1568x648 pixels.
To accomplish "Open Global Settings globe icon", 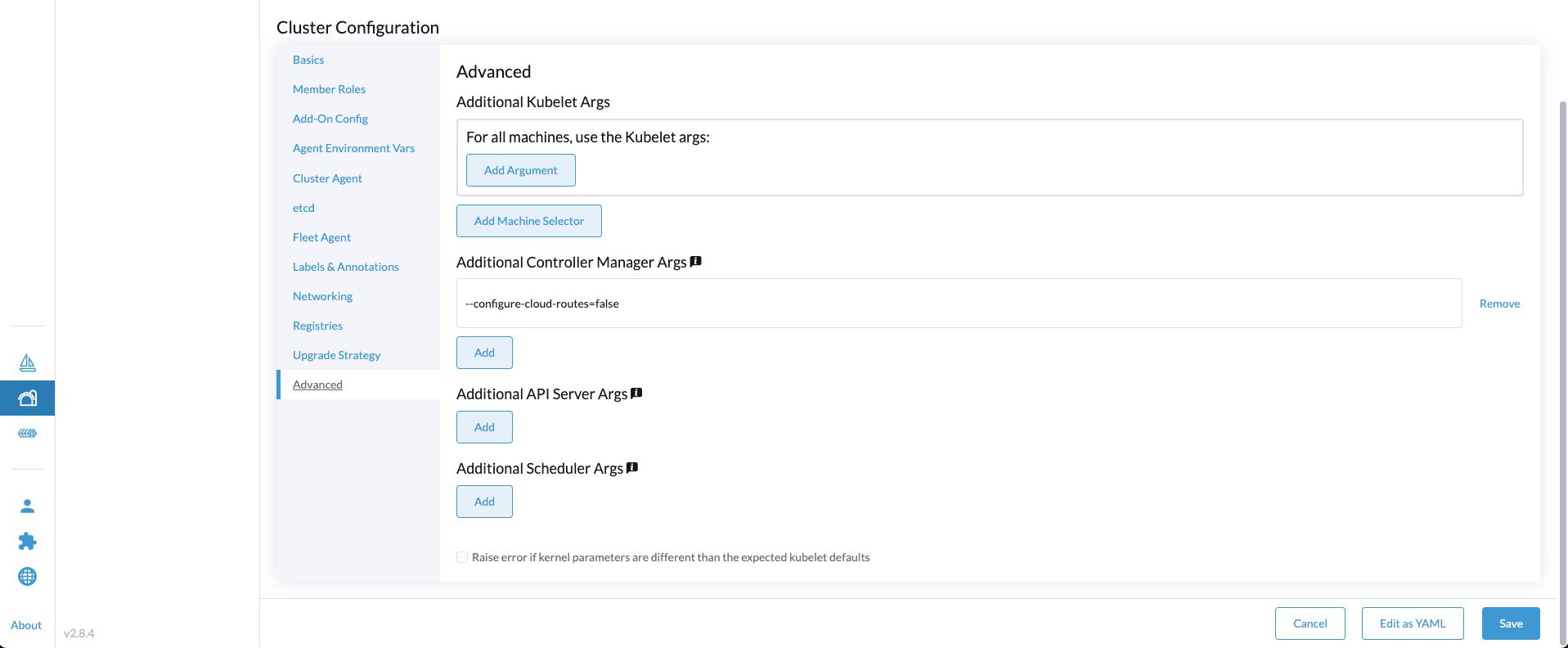I will pyautogui.click(x=27, y=576).
